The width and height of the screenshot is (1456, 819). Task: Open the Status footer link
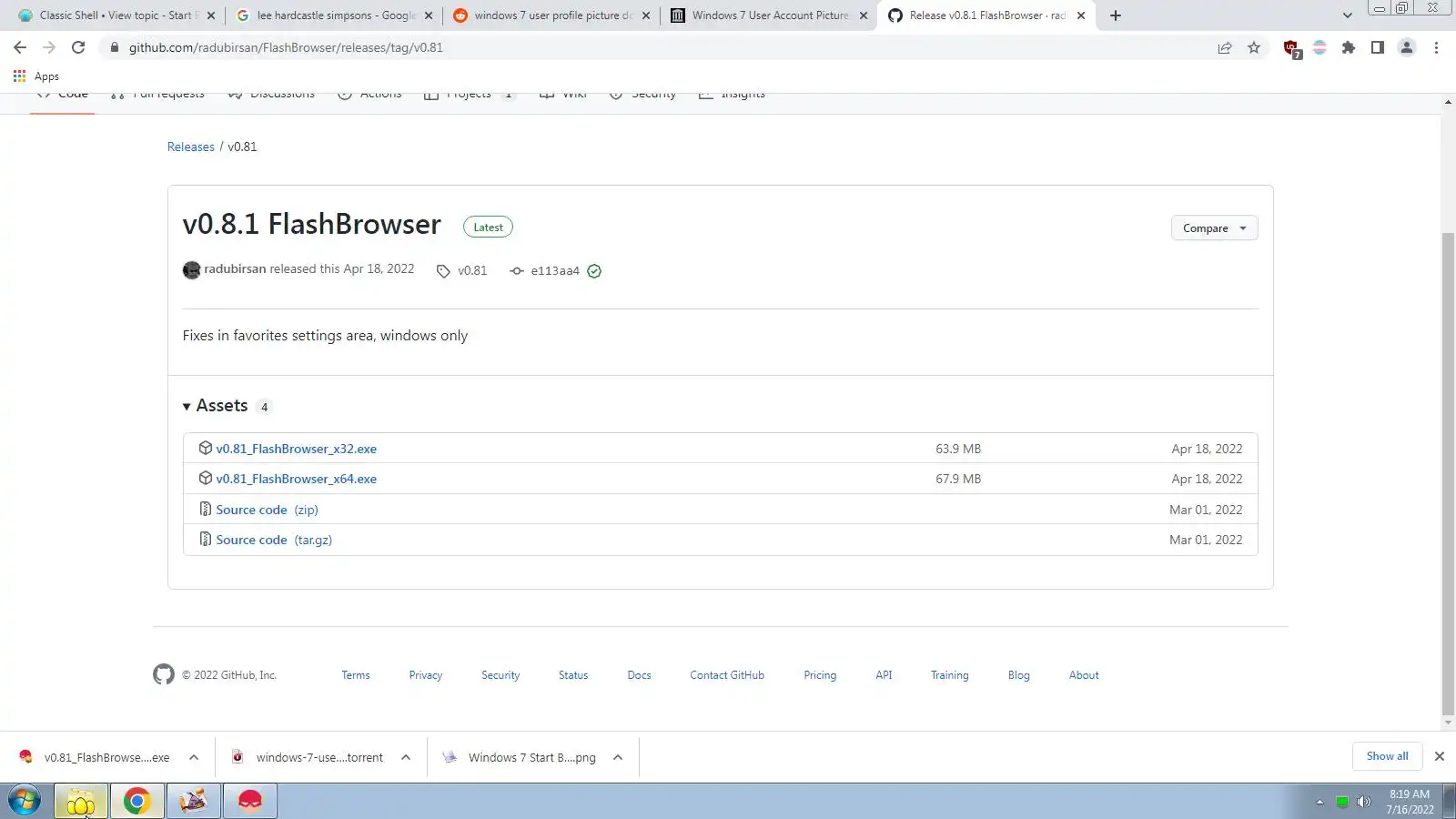coord(573,675)
